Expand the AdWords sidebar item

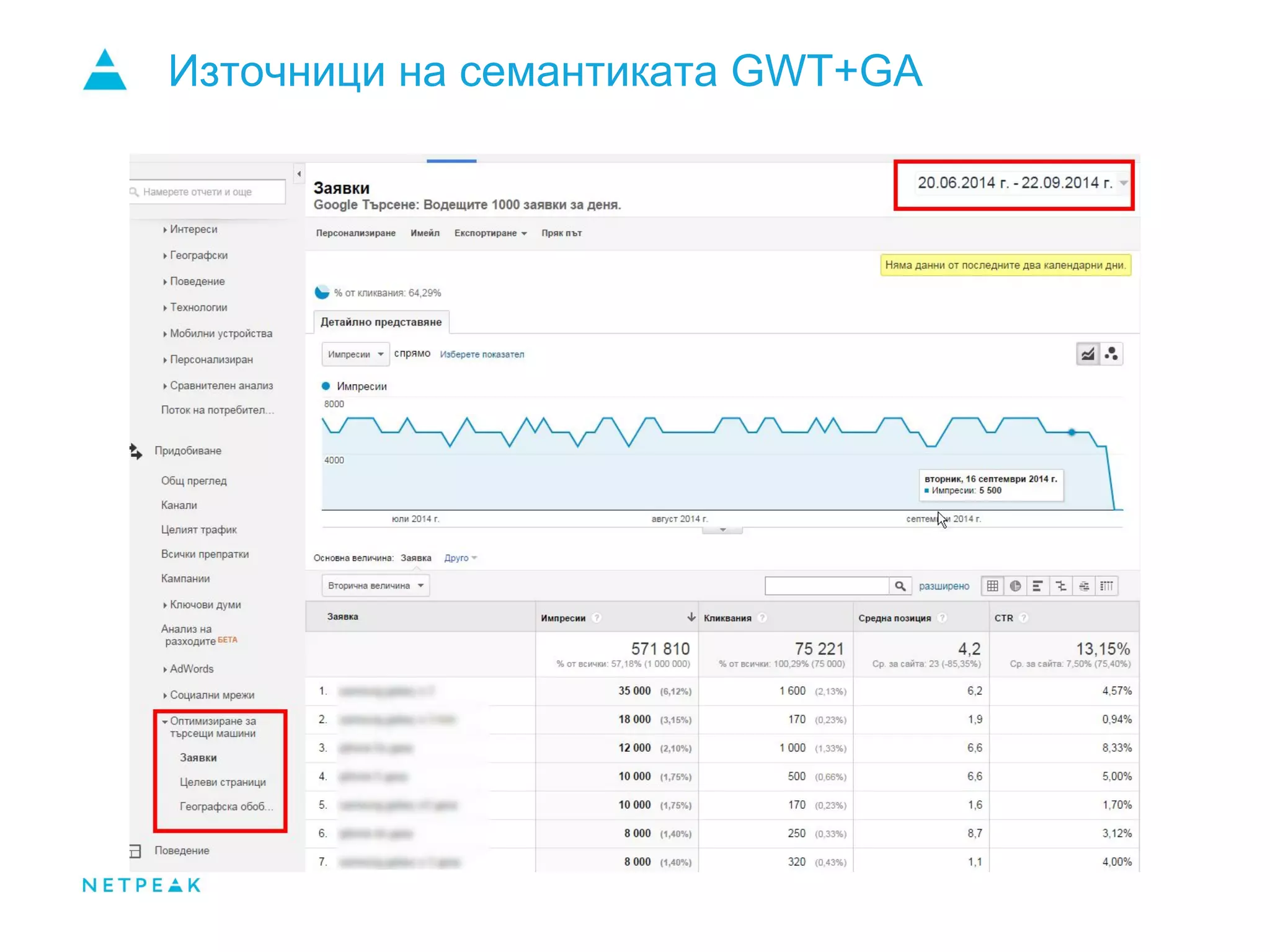pyautogui.click(x=189, y=669)
